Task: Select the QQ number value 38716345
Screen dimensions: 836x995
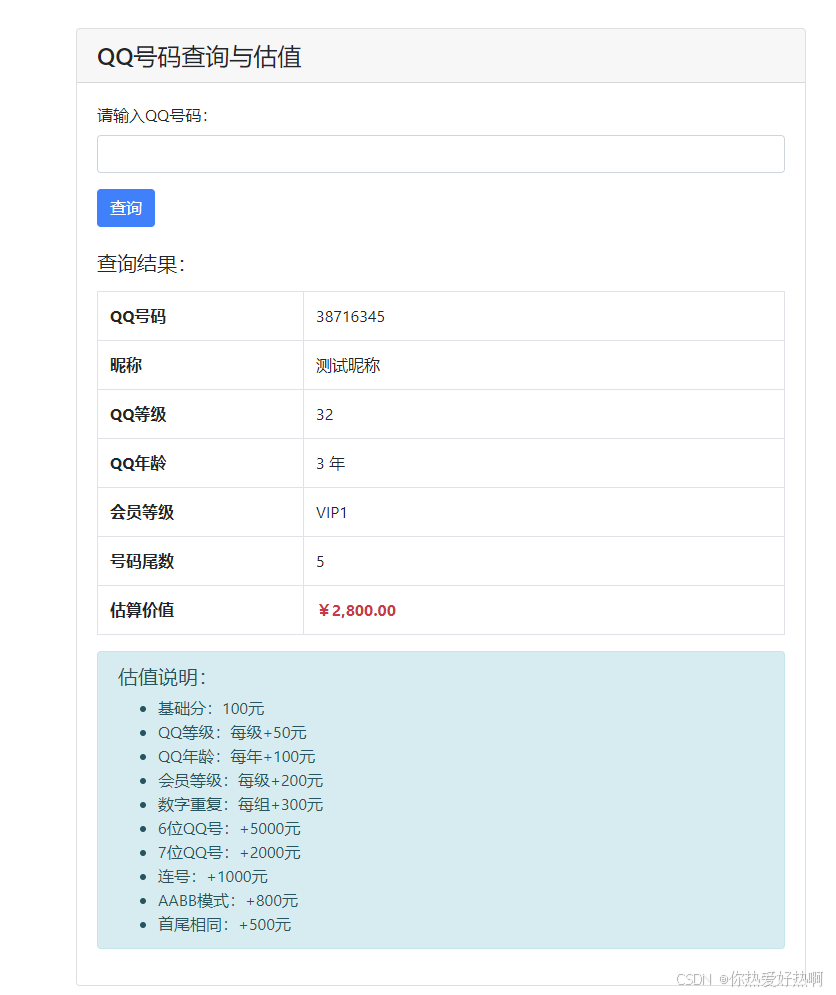Action: point(350,317)
